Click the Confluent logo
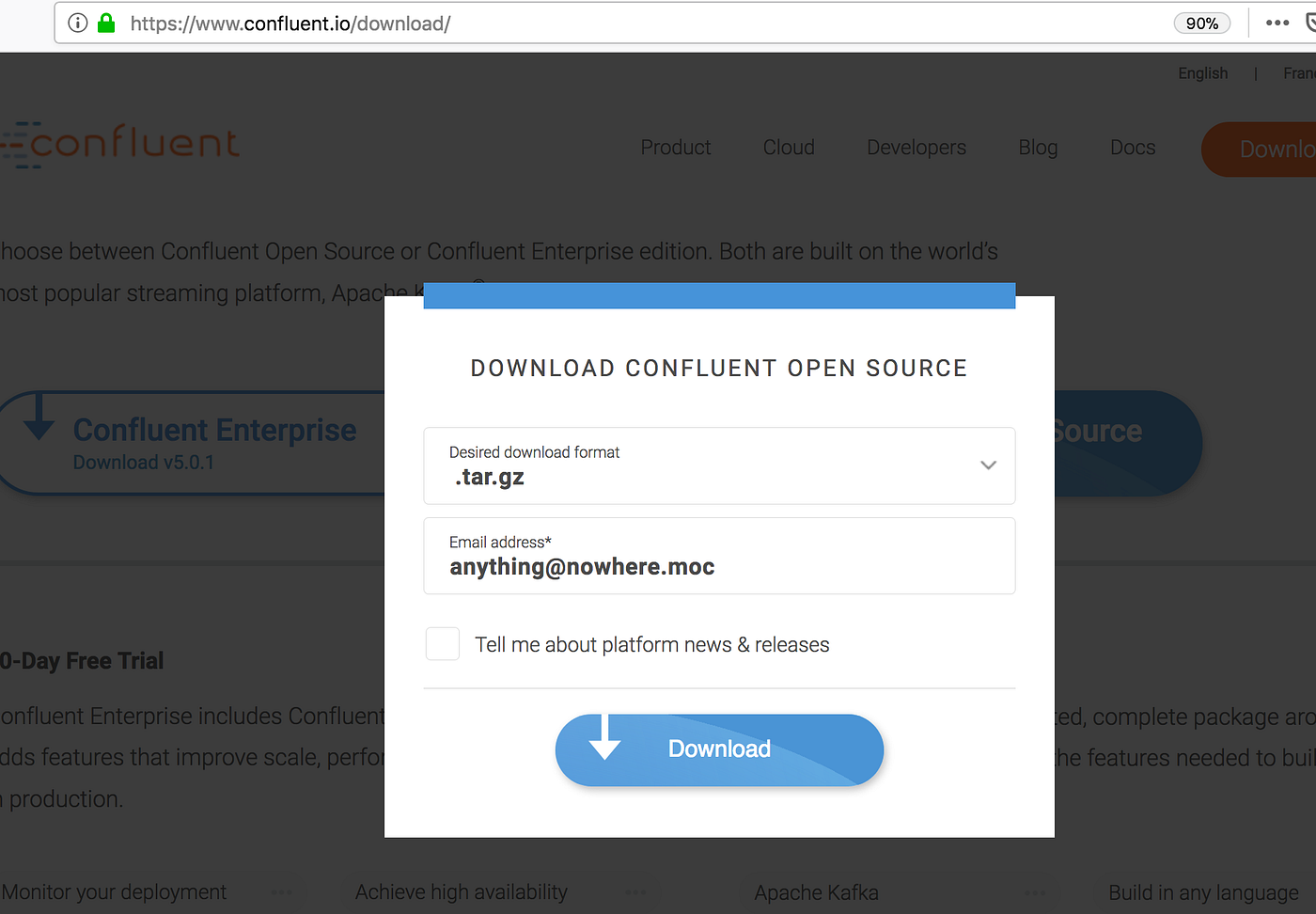 120,145
